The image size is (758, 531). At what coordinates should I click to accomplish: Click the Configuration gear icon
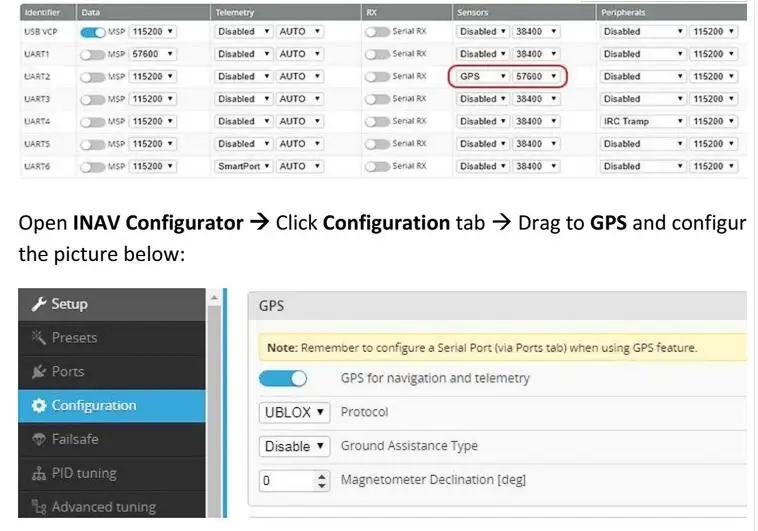[39, 405]
